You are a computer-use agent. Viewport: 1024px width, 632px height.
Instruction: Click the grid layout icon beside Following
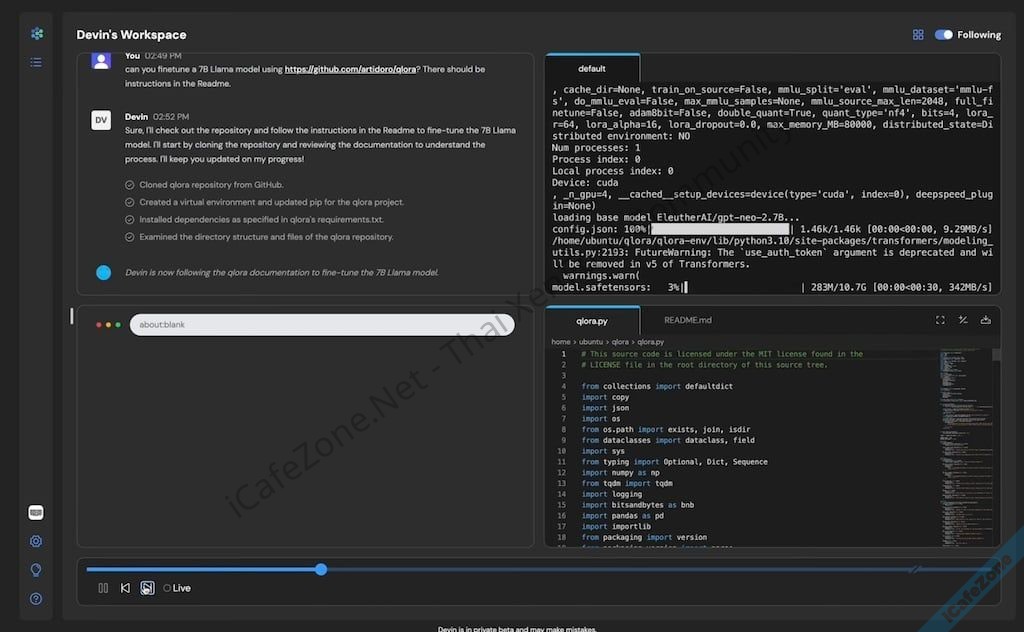[918, 35]
